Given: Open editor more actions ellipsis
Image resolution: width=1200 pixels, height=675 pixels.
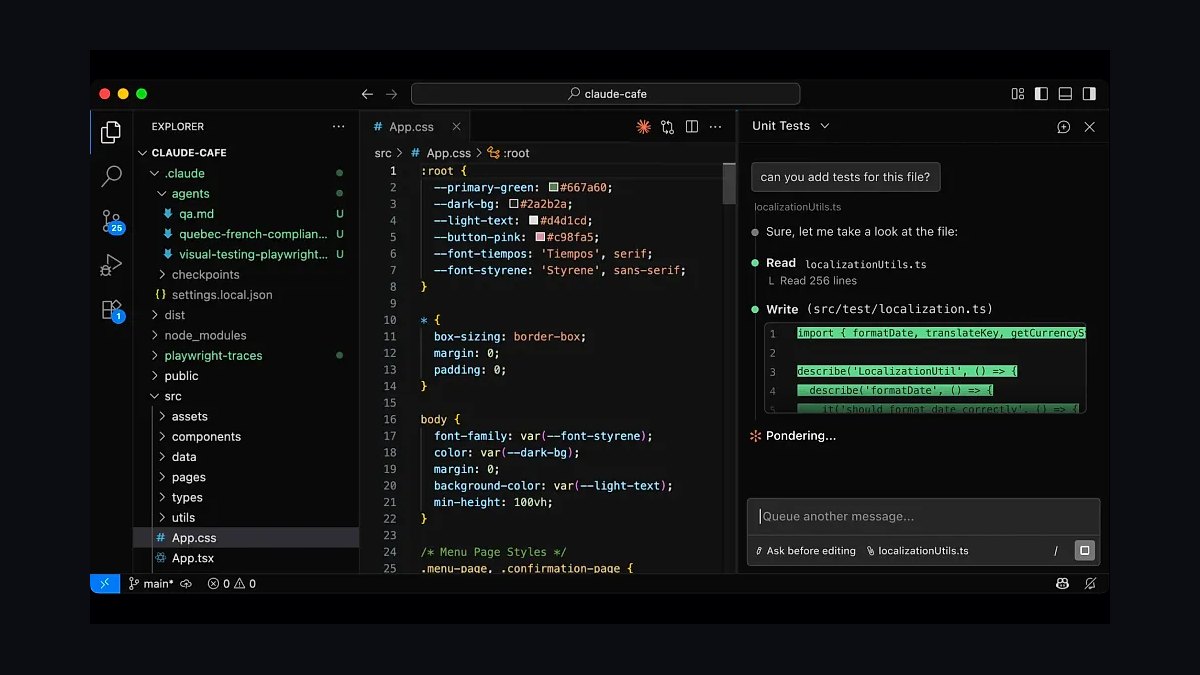Looking at the screenshot, I should coord(715,127).
